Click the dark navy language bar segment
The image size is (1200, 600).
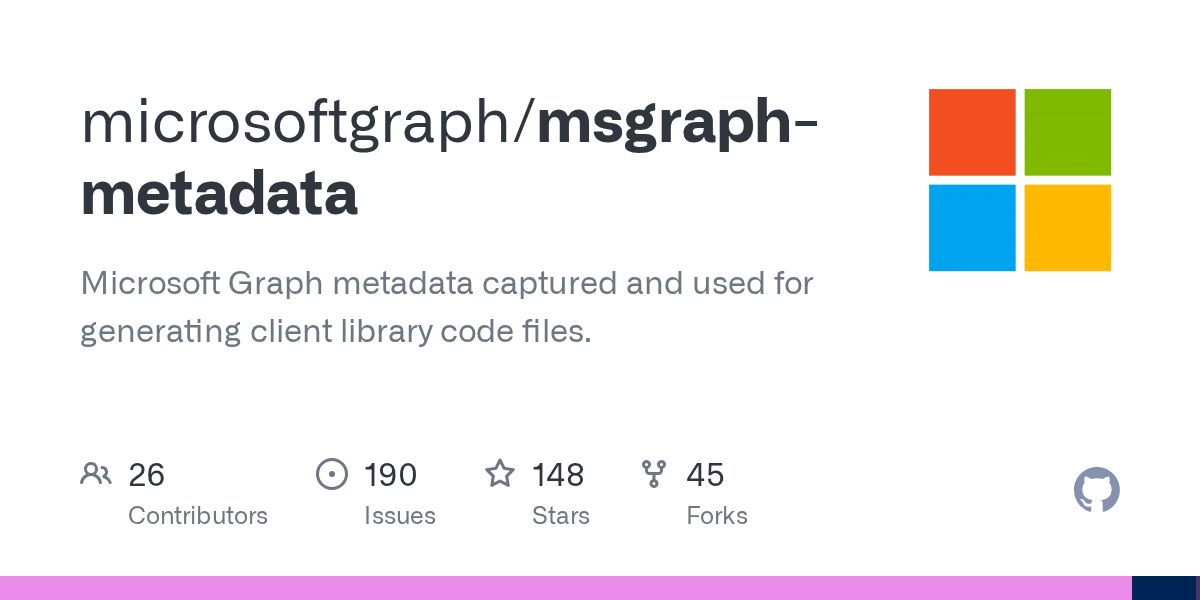(x=1164, y=588)
